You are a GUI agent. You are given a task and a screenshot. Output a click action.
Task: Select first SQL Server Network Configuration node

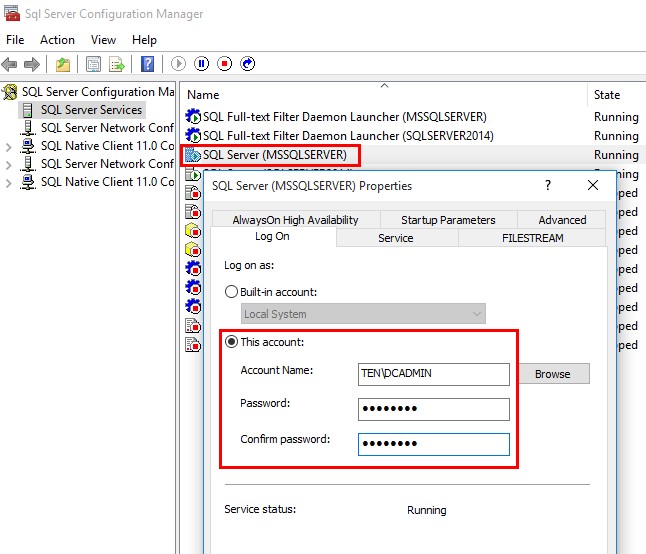point(107,128)
